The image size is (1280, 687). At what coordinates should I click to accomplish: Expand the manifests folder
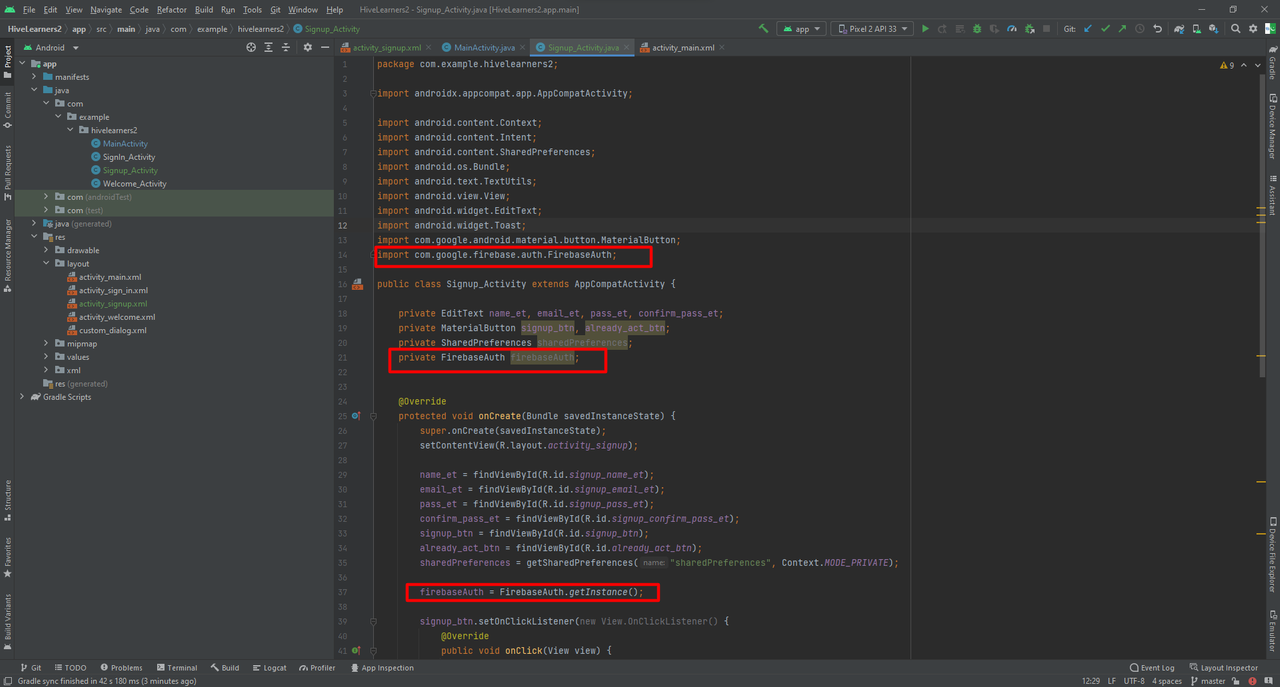pos(34,77)
